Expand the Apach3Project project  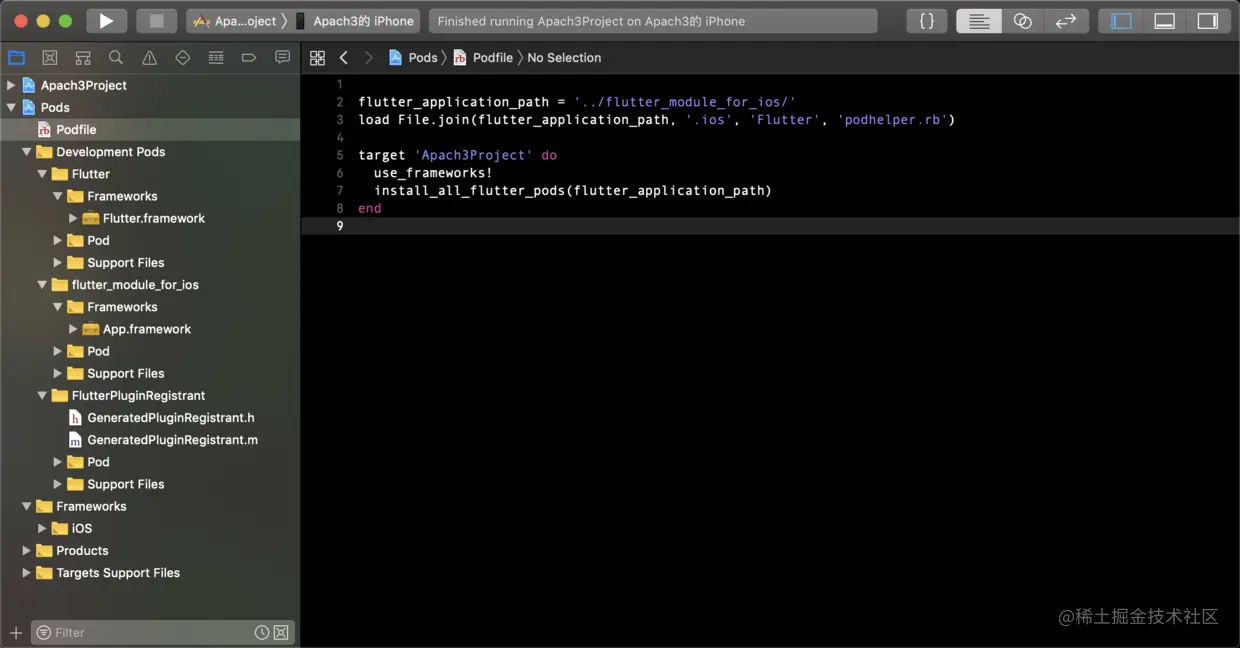[x=11, y=85]
